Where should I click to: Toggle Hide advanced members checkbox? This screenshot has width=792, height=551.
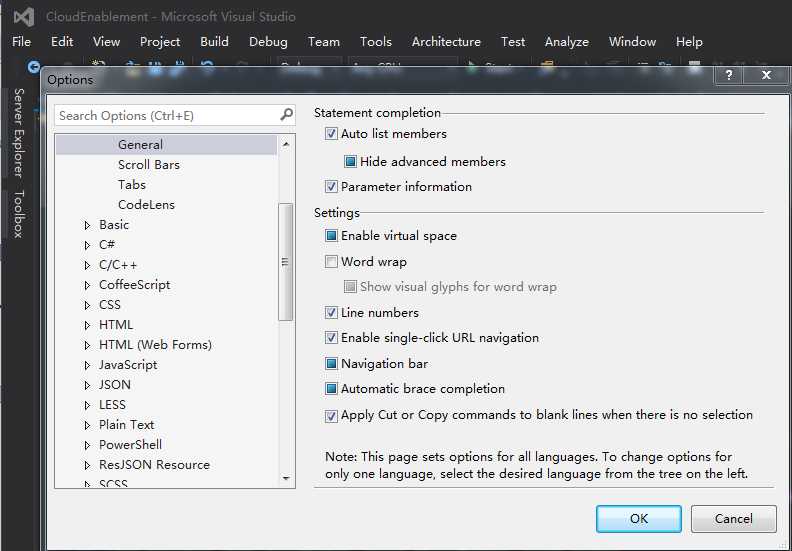point(350,162)
